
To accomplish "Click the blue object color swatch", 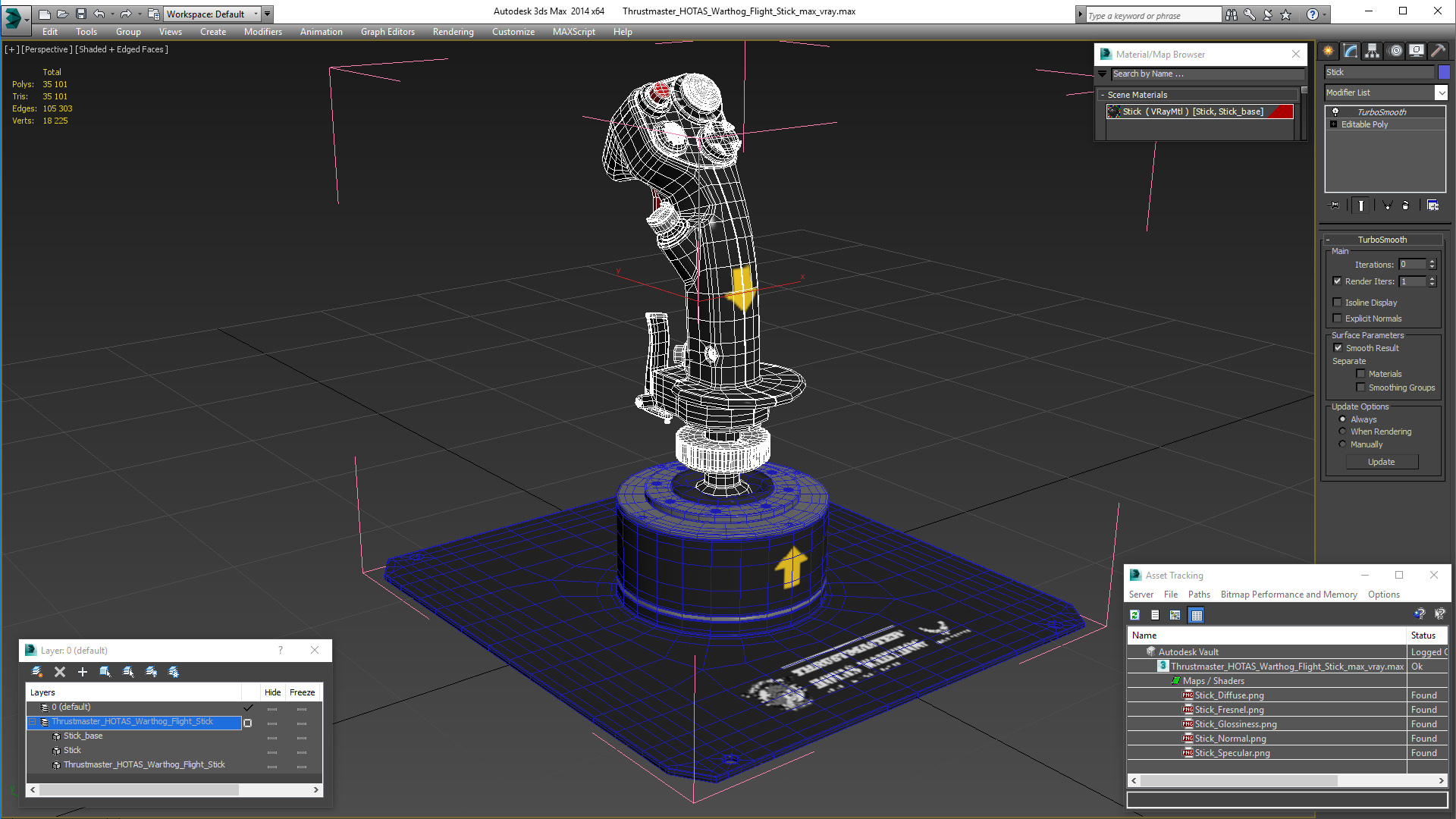I will 1444,72.
